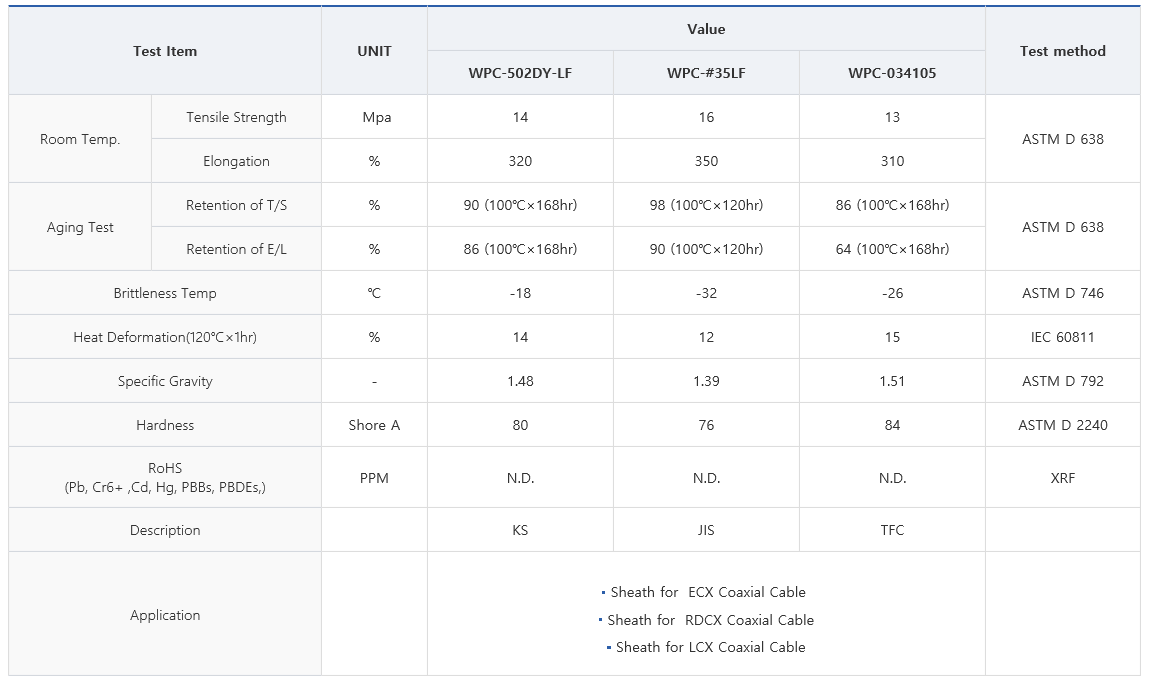This screenshot has width=1153, height=685.
Task: Click the Test method header cell
Action: point(1063,51)
